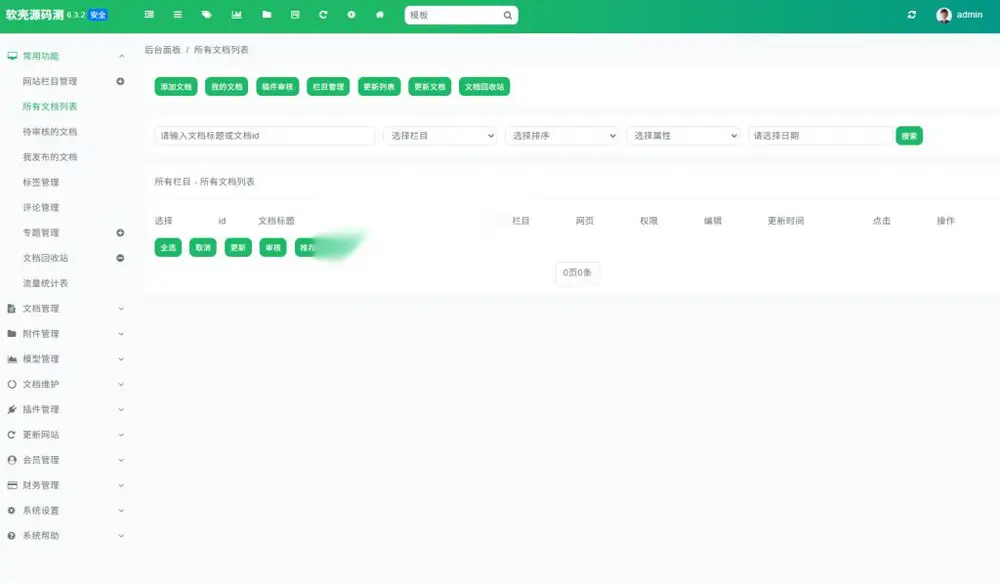The height and width of the screenshot is (583, 1000).
Task: Toggle sidebar with the indent list icon
Action: [149, 15]
